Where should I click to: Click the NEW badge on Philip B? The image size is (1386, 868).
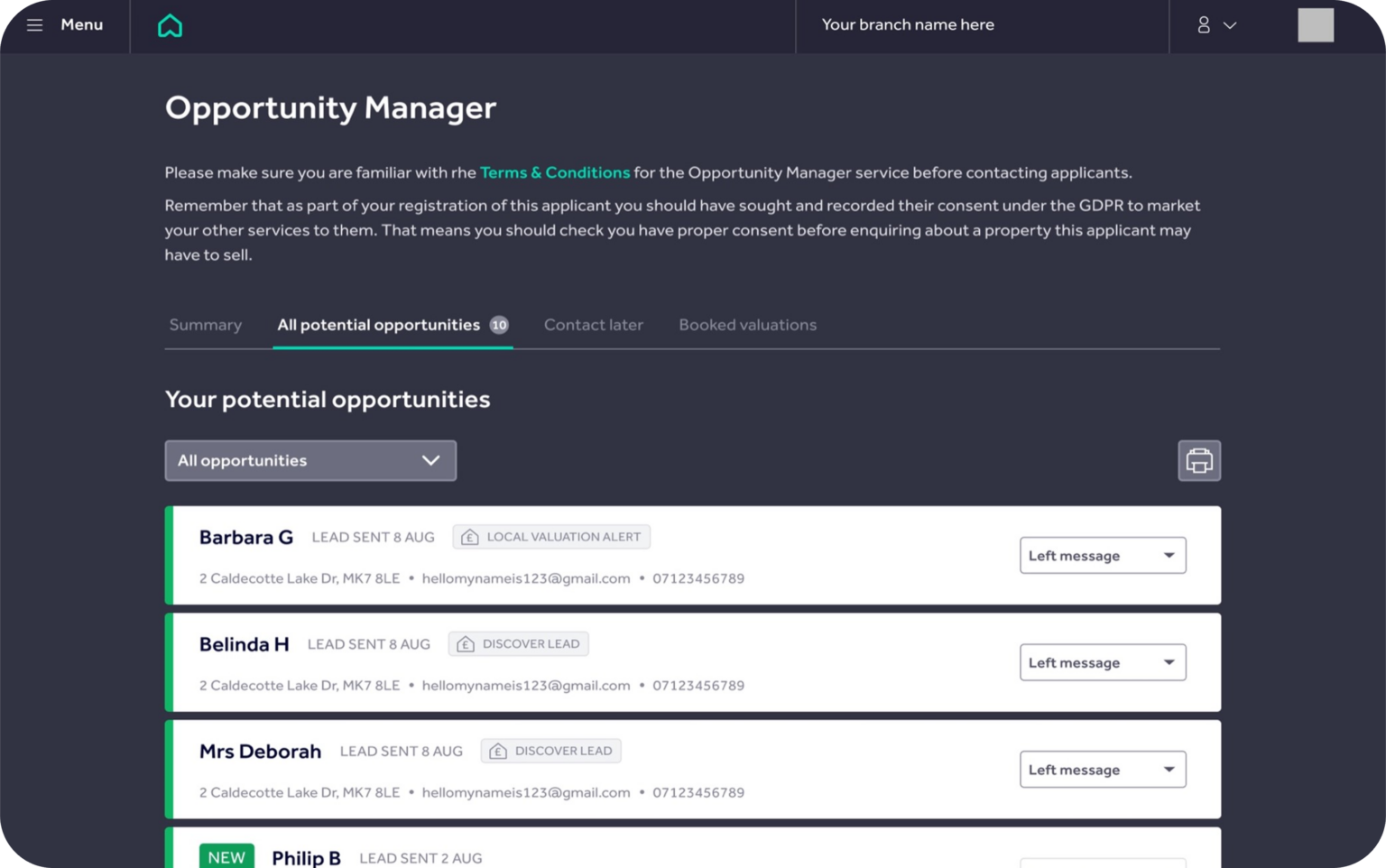(x=226, y=856)
